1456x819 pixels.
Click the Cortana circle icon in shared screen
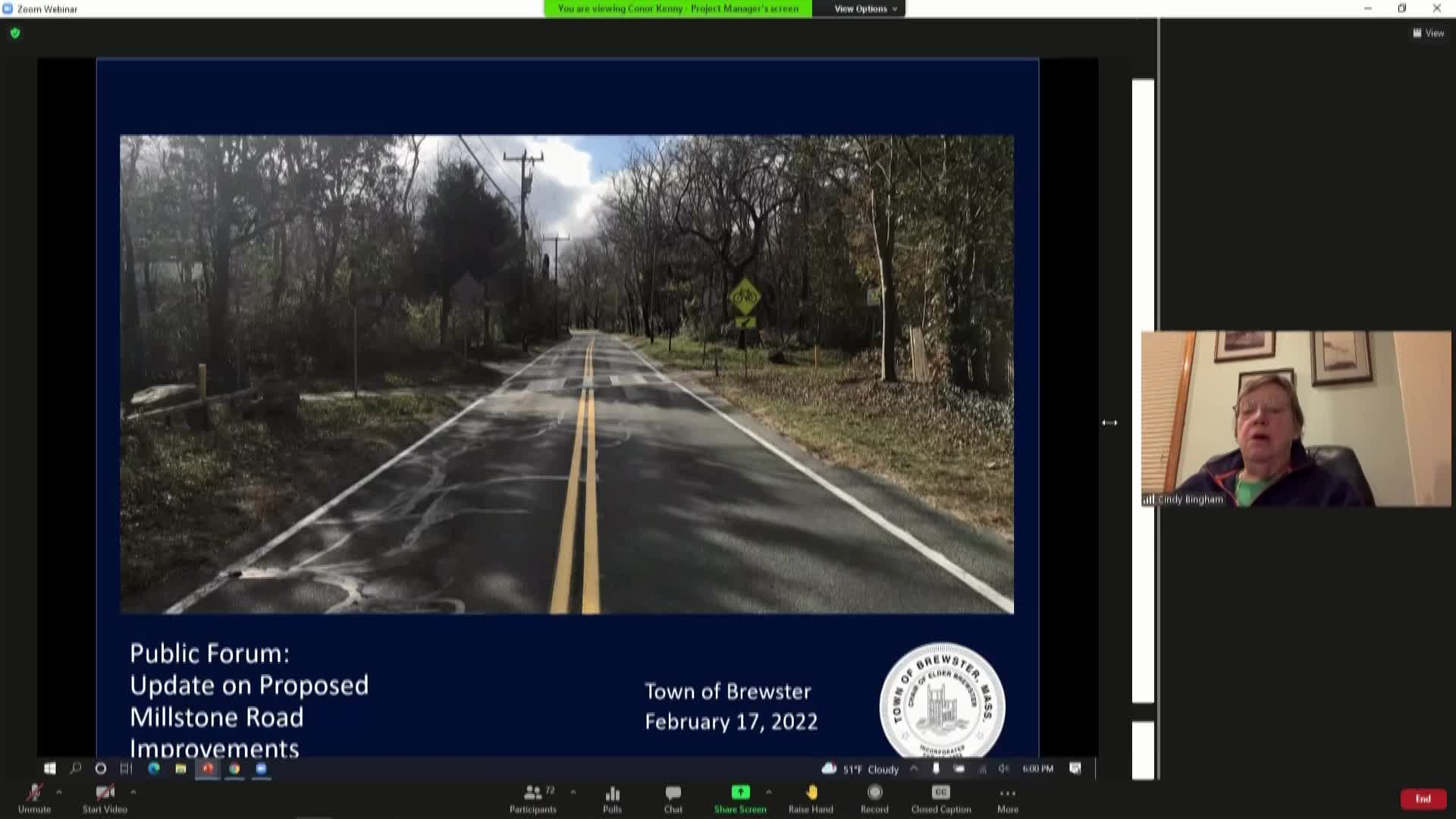[100, 768]
